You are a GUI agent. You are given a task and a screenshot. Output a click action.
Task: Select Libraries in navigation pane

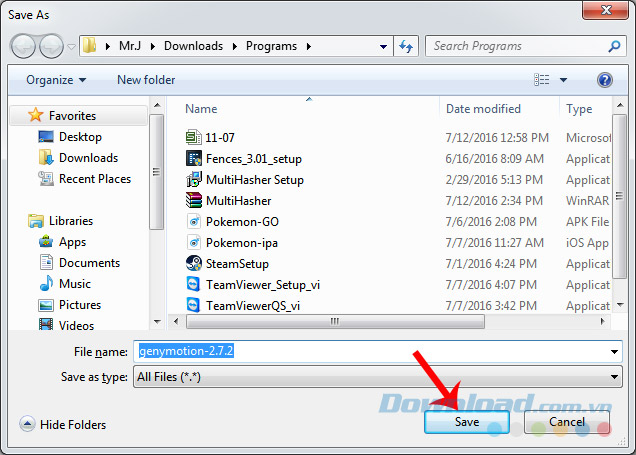click(x=71, y=221)
